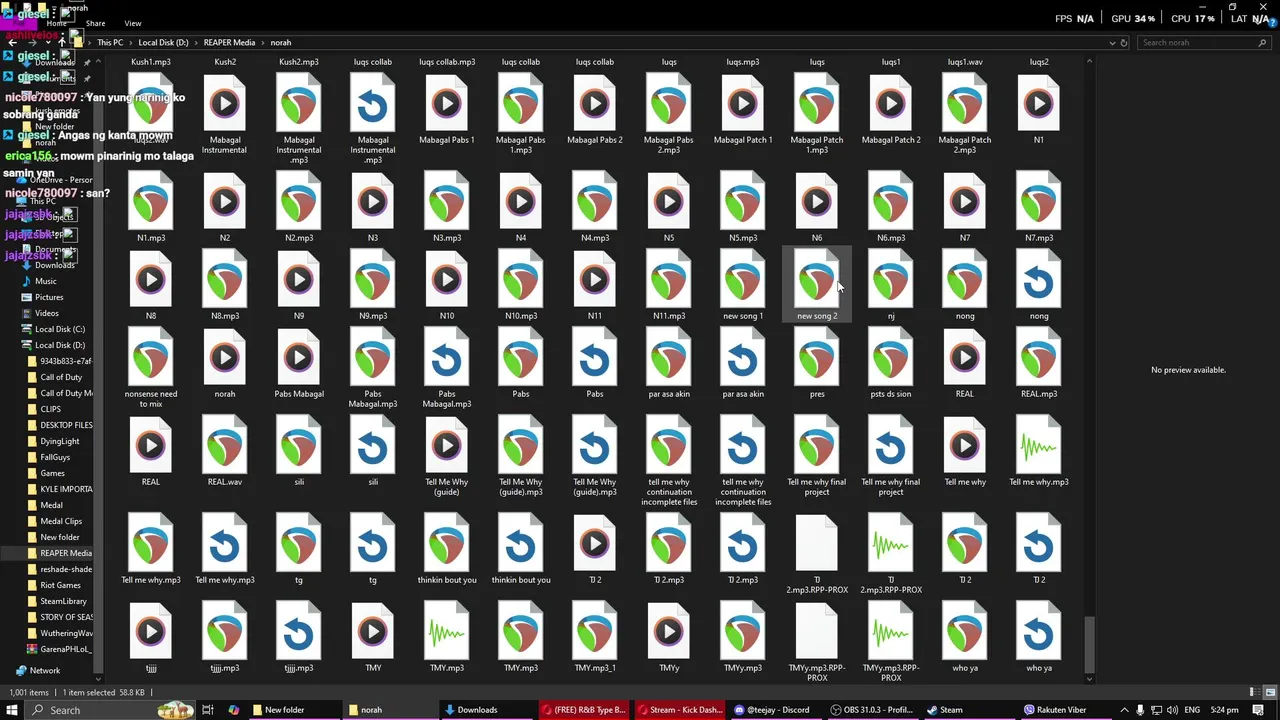Open the Share ribbon tab
Viewport: 1280px width, 720px height.
96,23
